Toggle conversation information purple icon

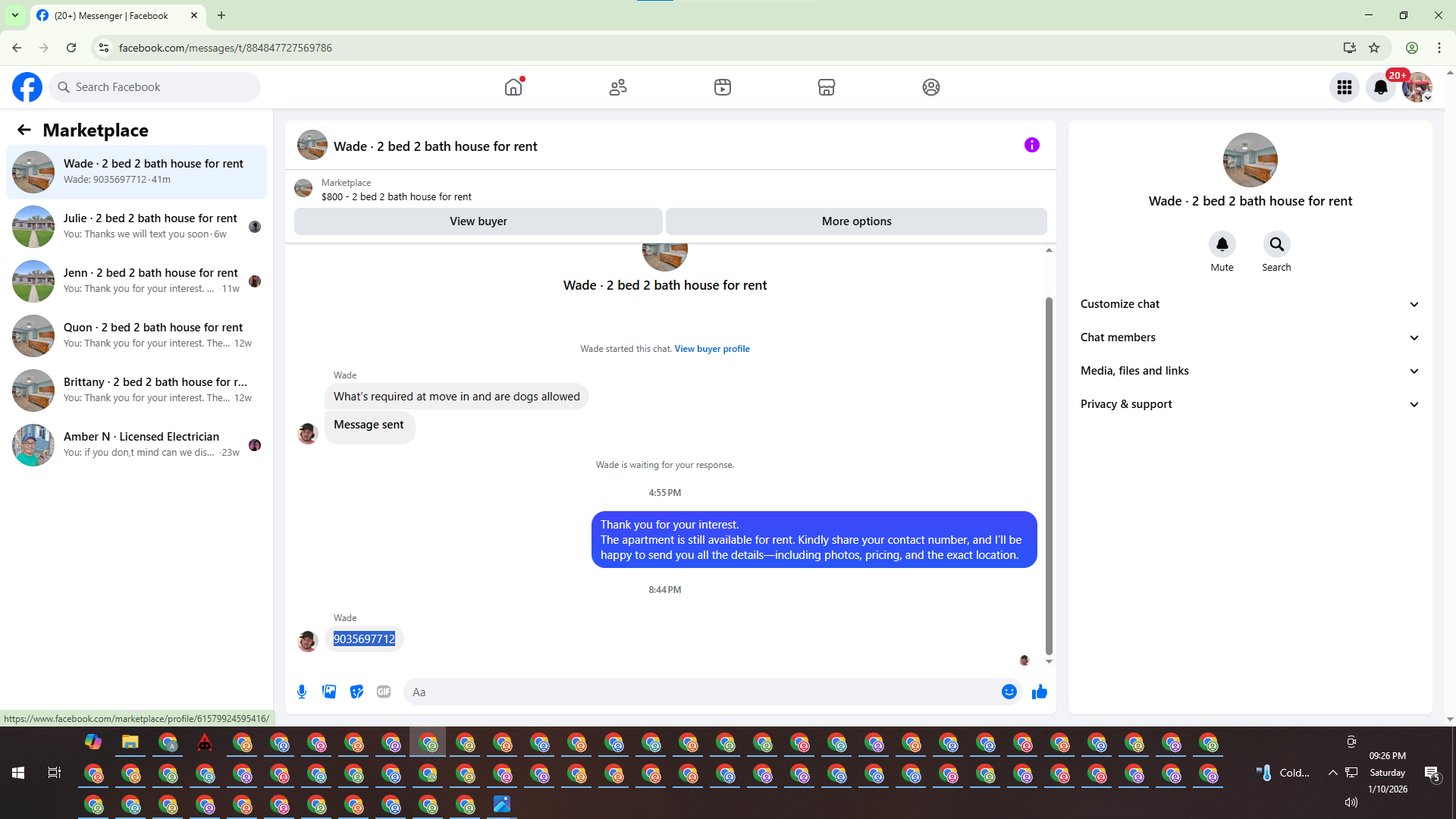(1031, 145)
